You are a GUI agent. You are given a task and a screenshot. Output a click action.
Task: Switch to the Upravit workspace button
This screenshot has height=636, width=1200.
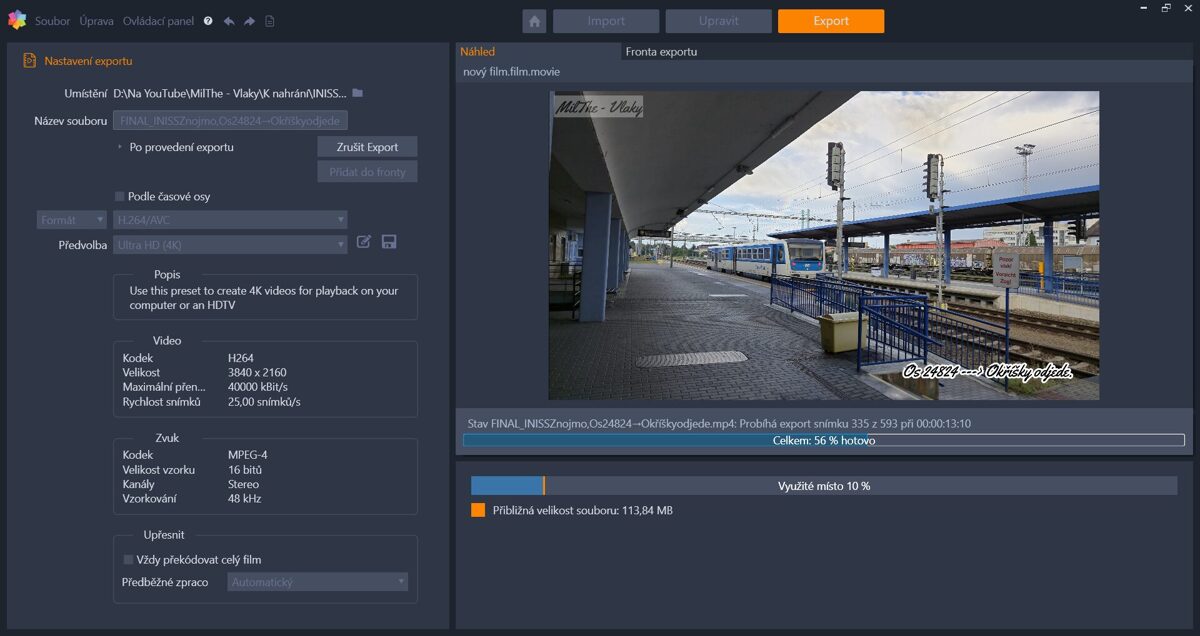(x=718, y=21)
